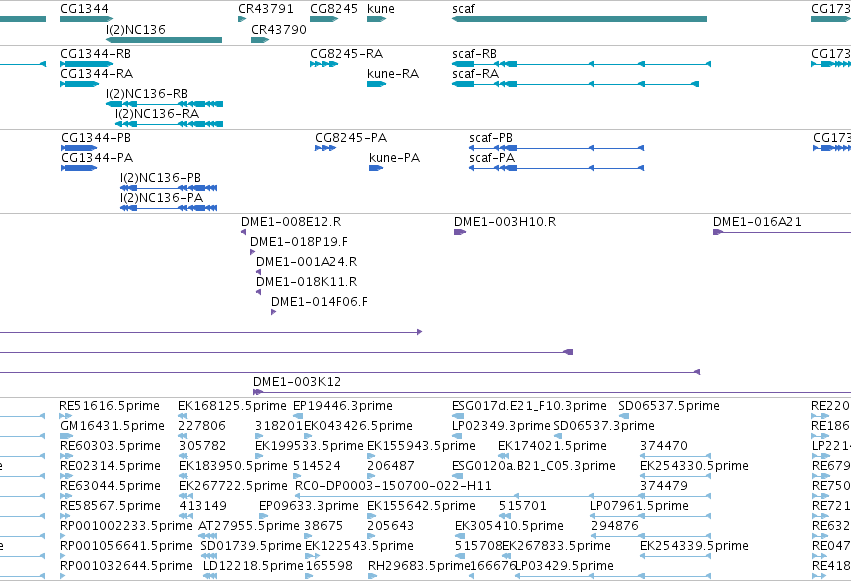Click protein CG1344-PB
The image size is (851, 581).
point(79,148)
